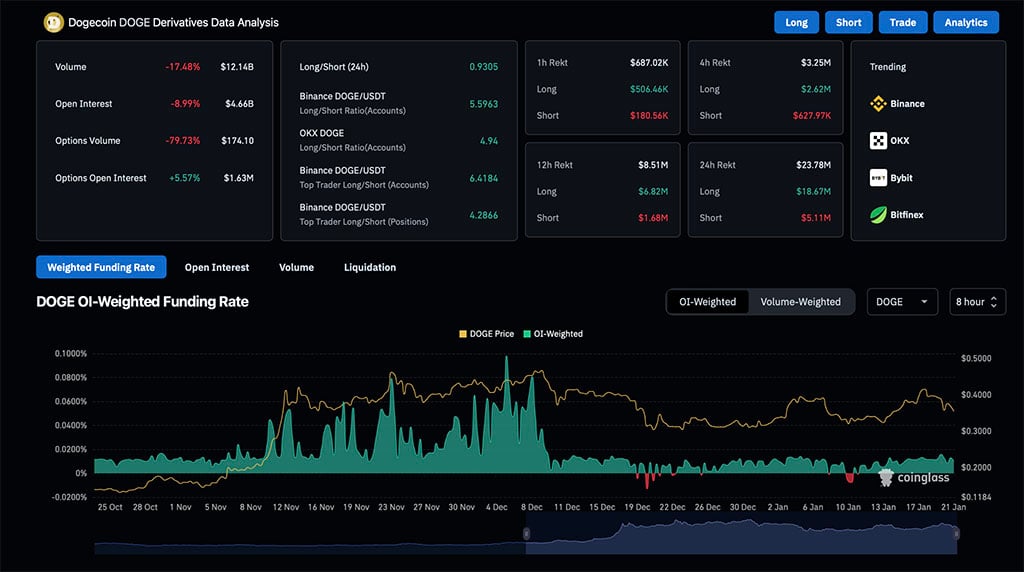Select the Weighted Funding Rate tab
1024x572 pixels.
[x=101, y=267]
